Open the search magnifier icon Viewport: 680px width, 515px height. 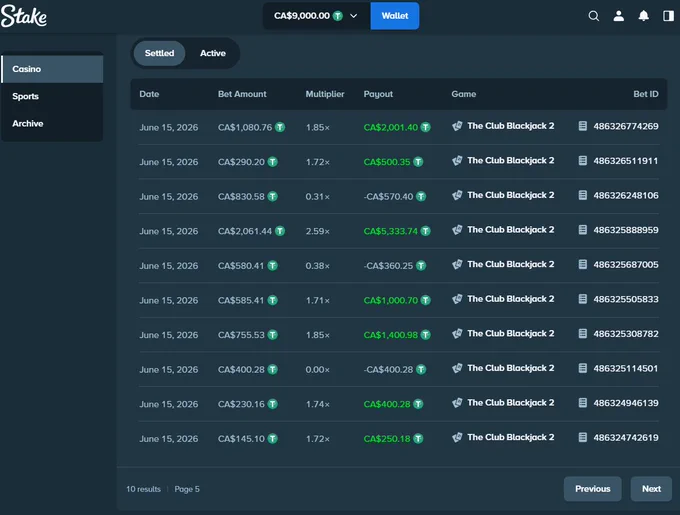tap(594, 16)
